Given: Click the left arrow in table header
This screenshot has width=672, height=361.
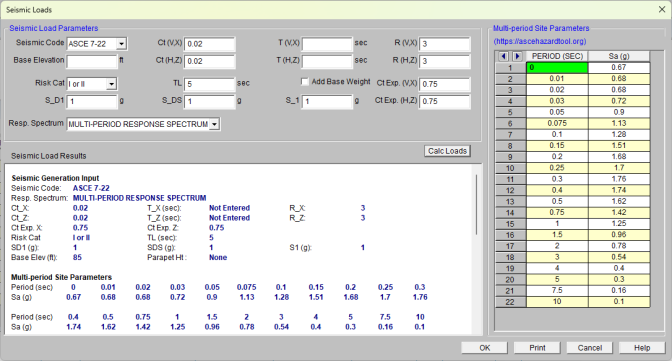Looking at the screenshot, I should (x=504, y=56).
